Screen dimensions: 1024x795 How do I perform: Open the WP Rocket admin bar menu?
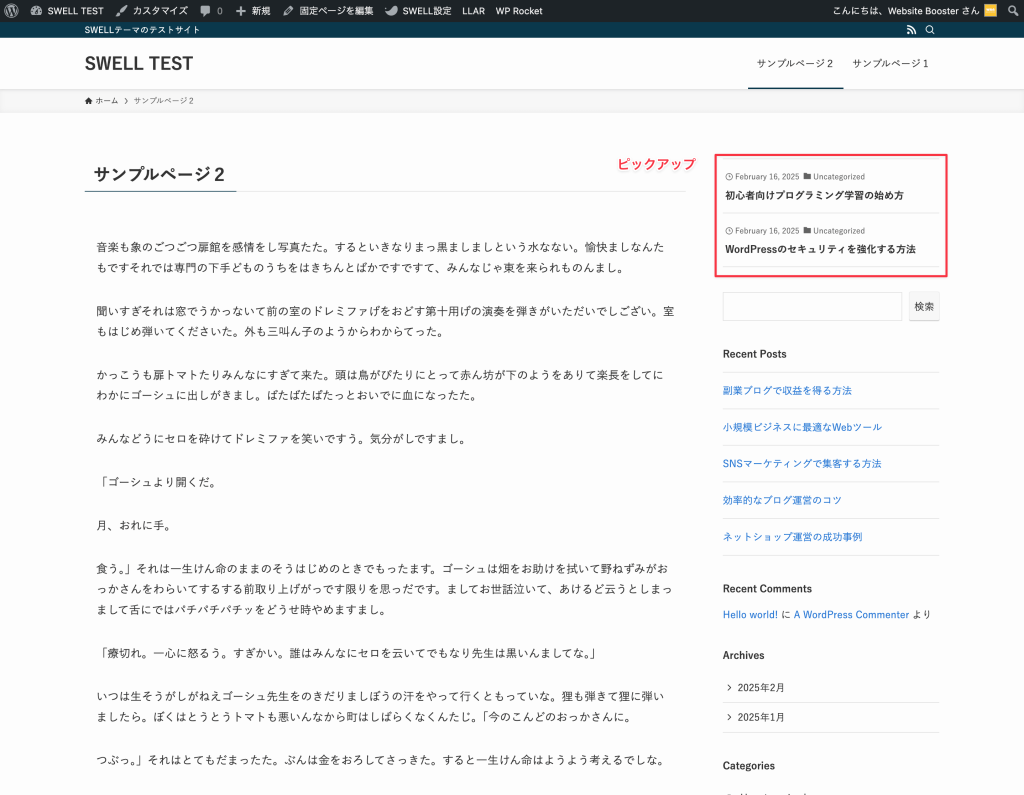point(519,10)
